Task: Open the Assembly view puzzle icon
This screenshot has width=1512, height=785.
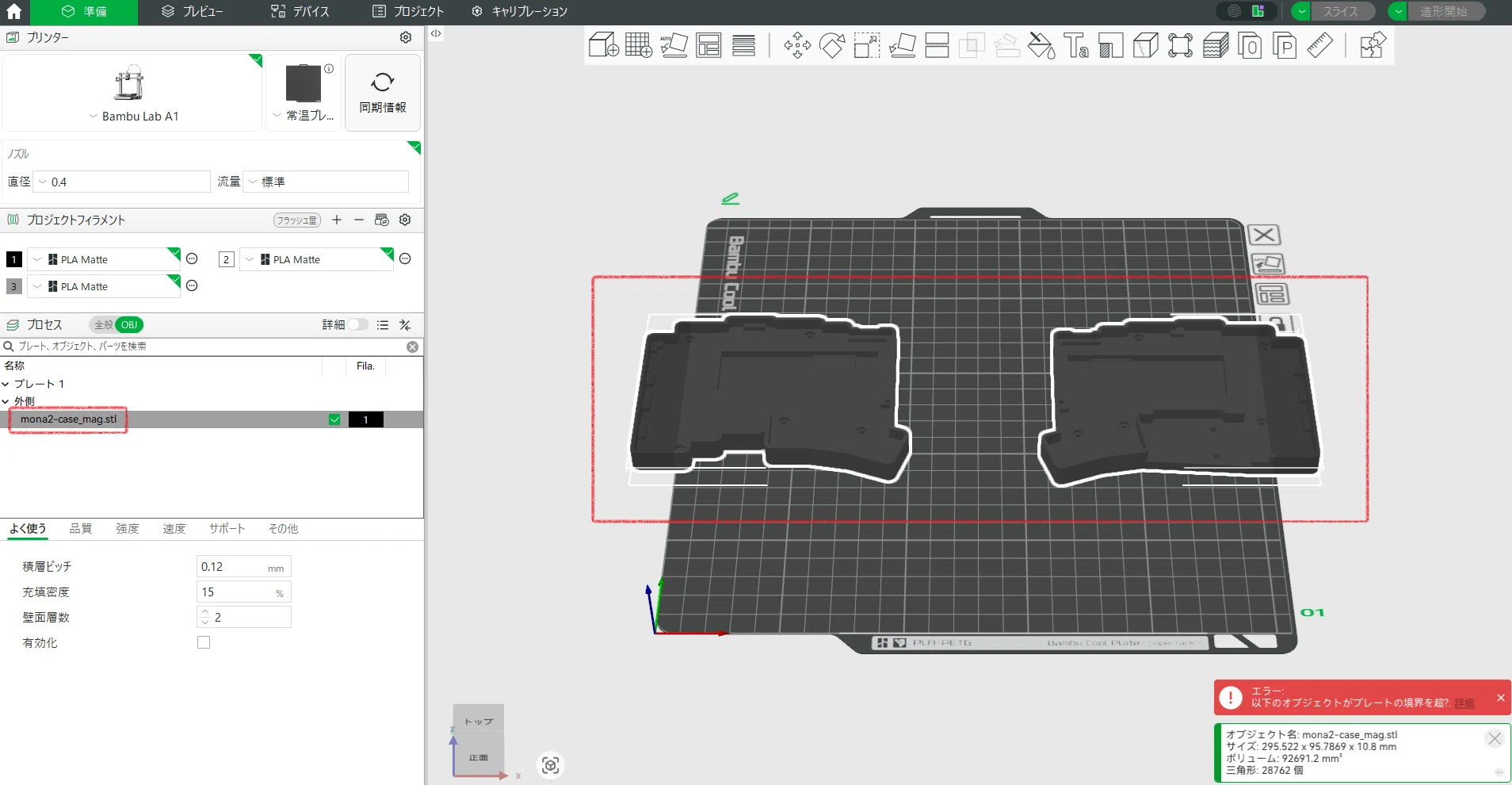Action: [x=1373, y=45]
